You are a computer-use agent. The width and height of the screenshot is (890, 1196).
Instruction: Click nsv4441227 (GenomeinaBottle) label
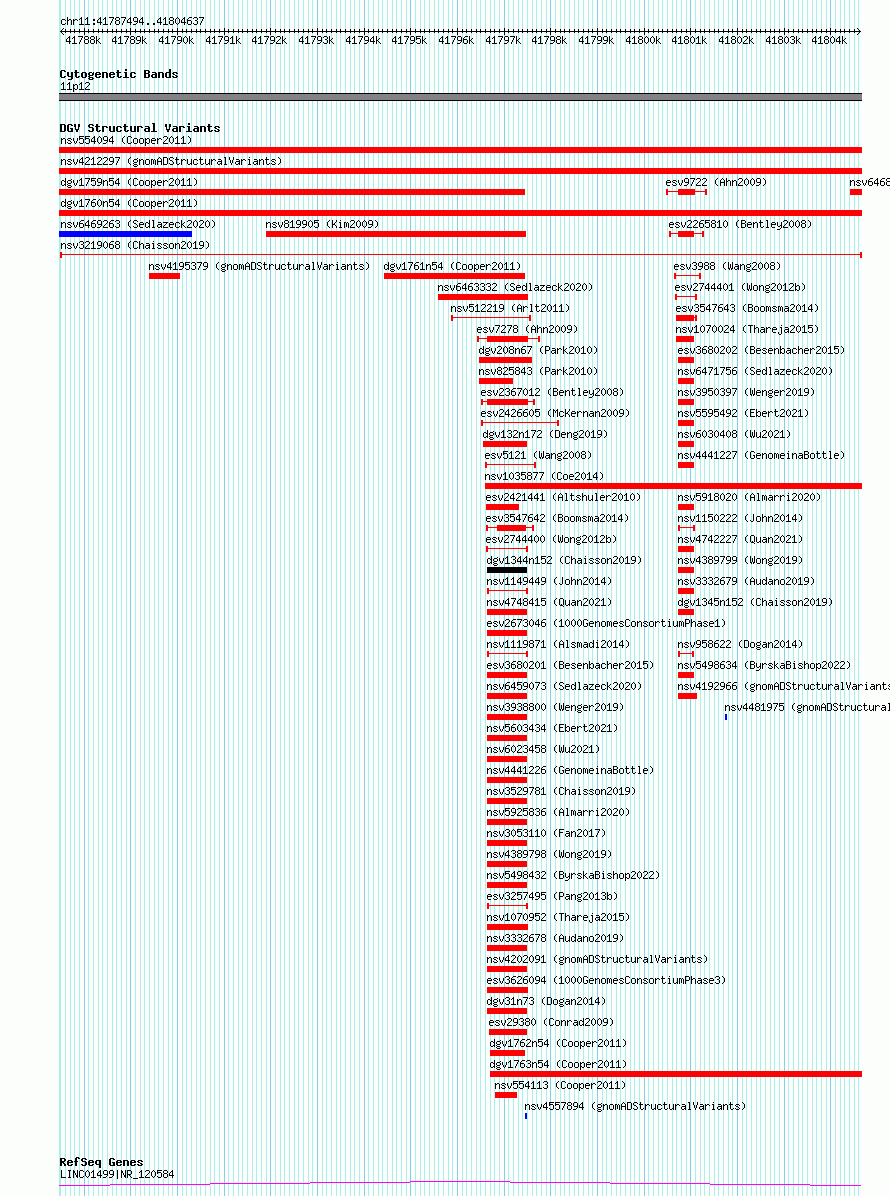click(x=761, y=455)
